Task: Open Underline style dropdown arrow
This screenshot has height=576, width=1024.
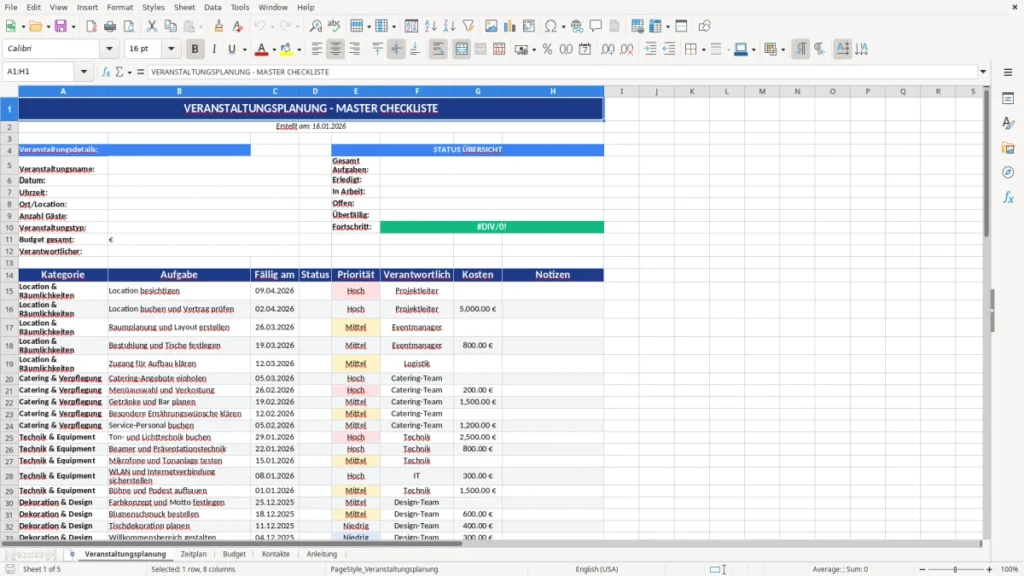Action: pos(244,50)
